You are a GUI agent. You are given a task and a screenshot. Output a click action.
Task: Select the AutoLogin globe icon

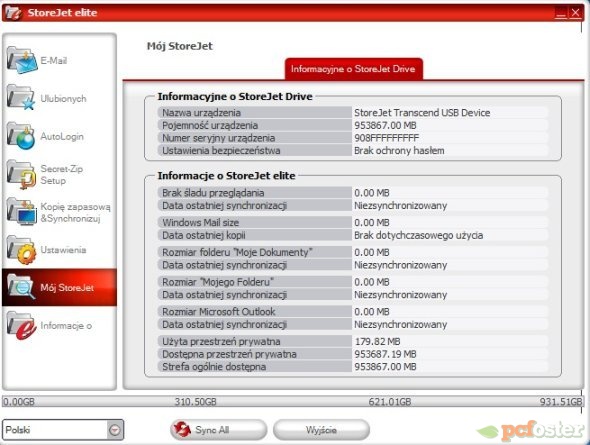(x=21, y=136)
